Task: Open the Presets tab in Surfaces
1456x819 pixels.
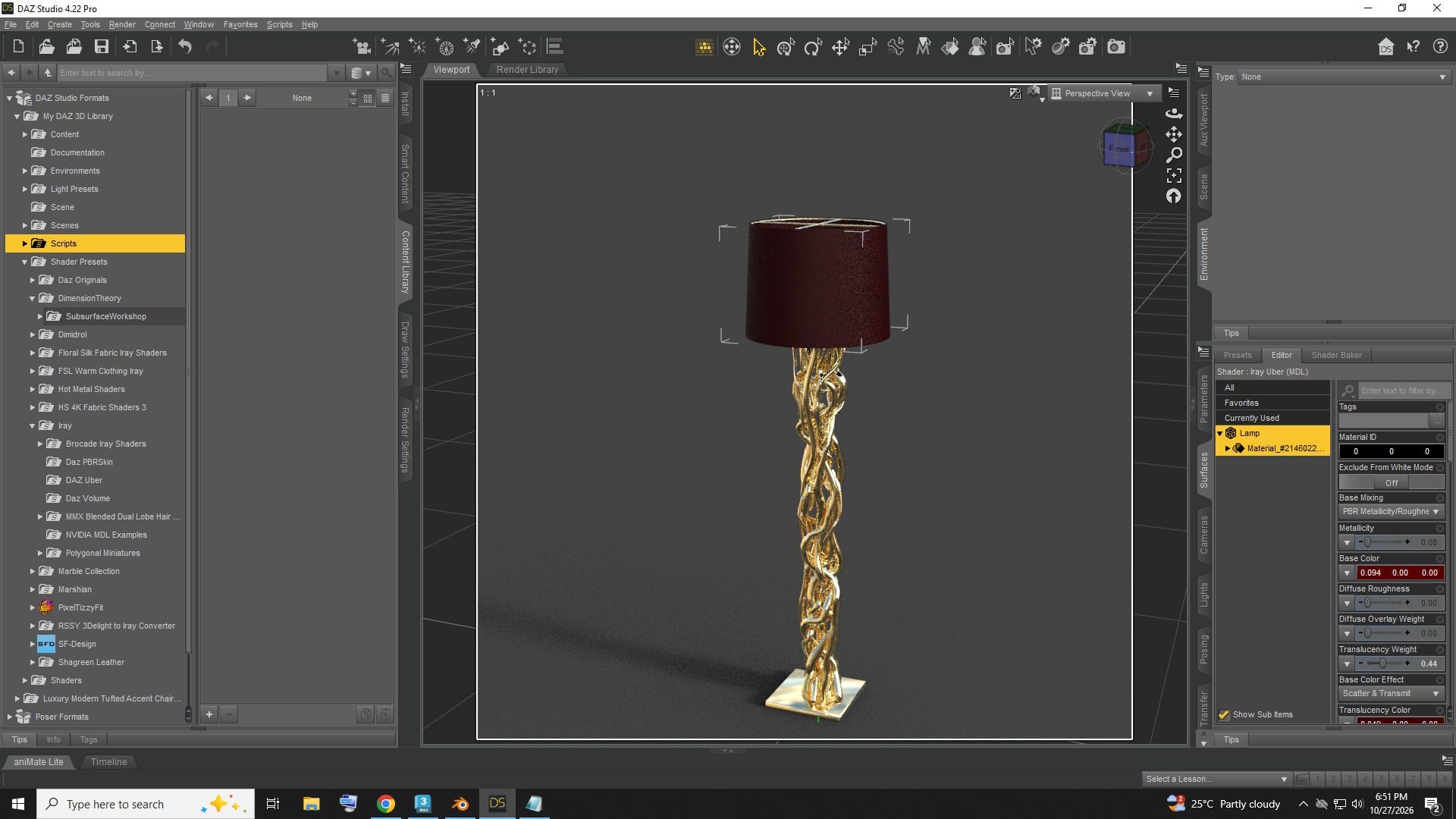Action: tap(1238, 355)
